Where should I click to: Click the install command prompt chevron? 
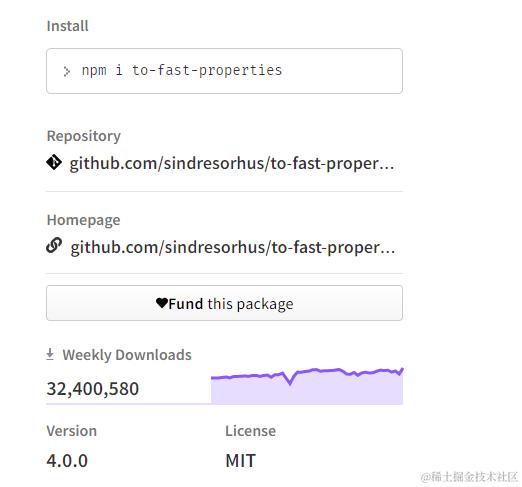tap(67, 71)
